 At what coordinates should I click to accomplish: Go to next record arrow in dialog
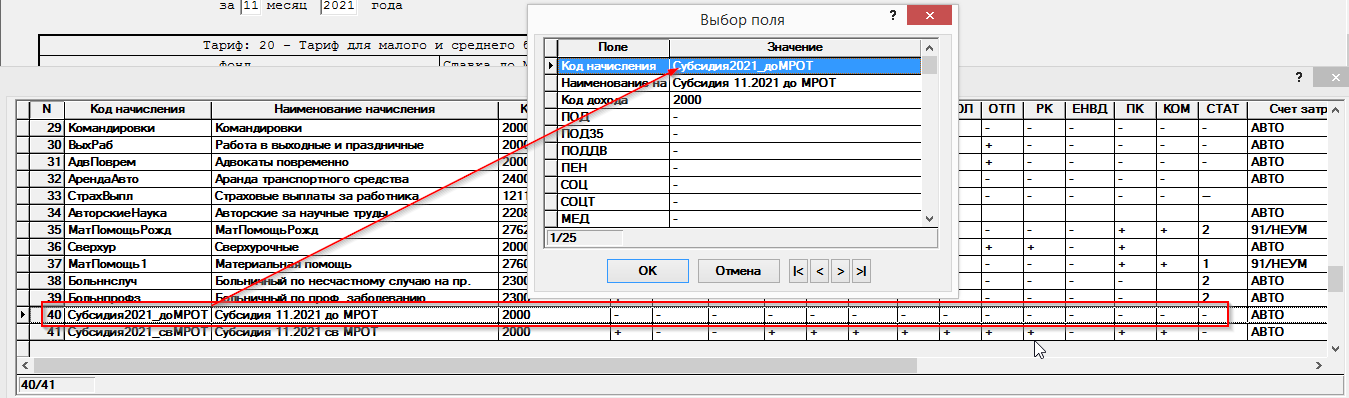[x=840, y=270]
